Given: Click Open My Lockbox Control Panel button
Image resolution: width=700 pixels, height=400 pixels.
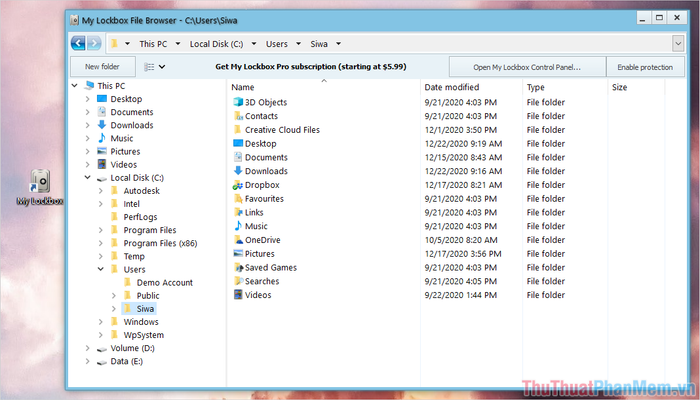Looking at the screenshot, I should pyautogui.click(x=527, y=67).
